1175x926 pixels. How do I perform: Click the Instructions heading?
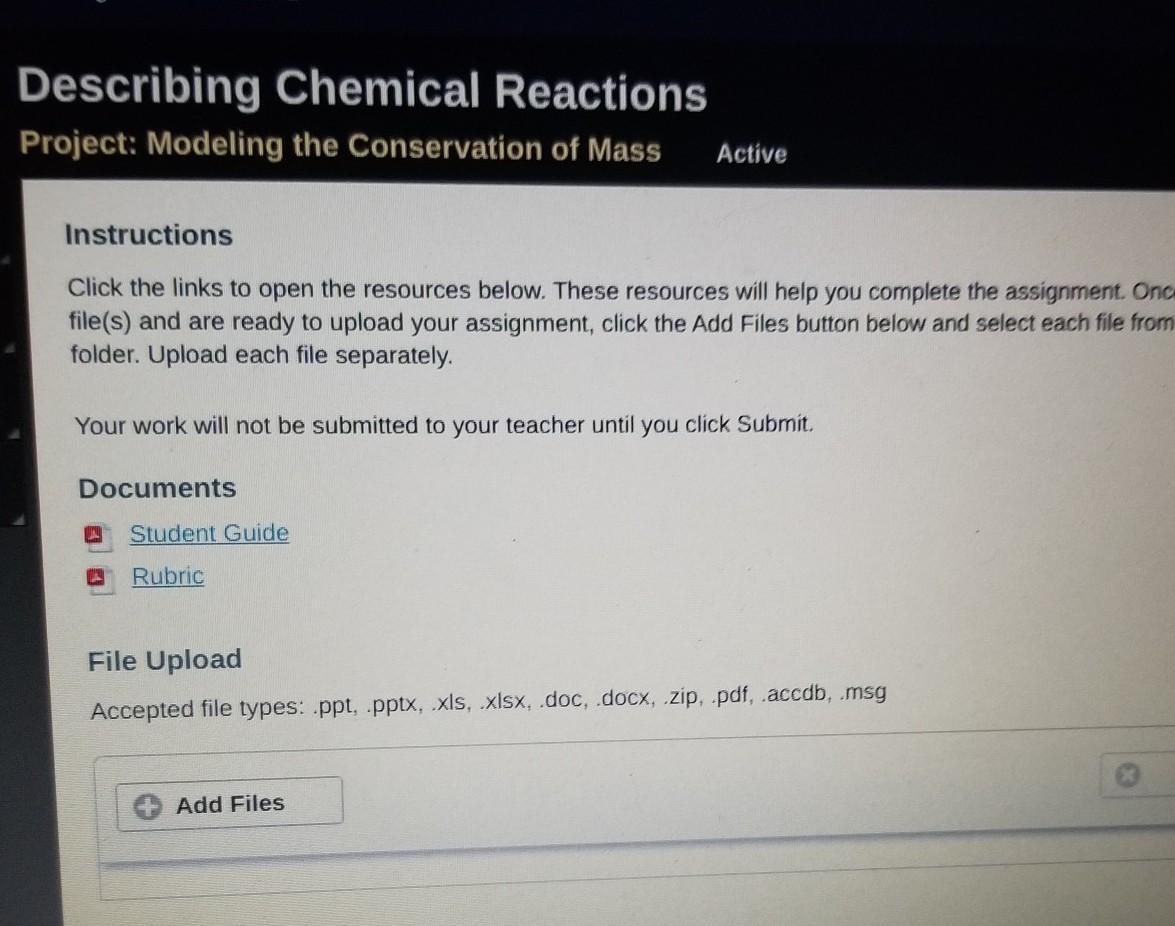148,235
